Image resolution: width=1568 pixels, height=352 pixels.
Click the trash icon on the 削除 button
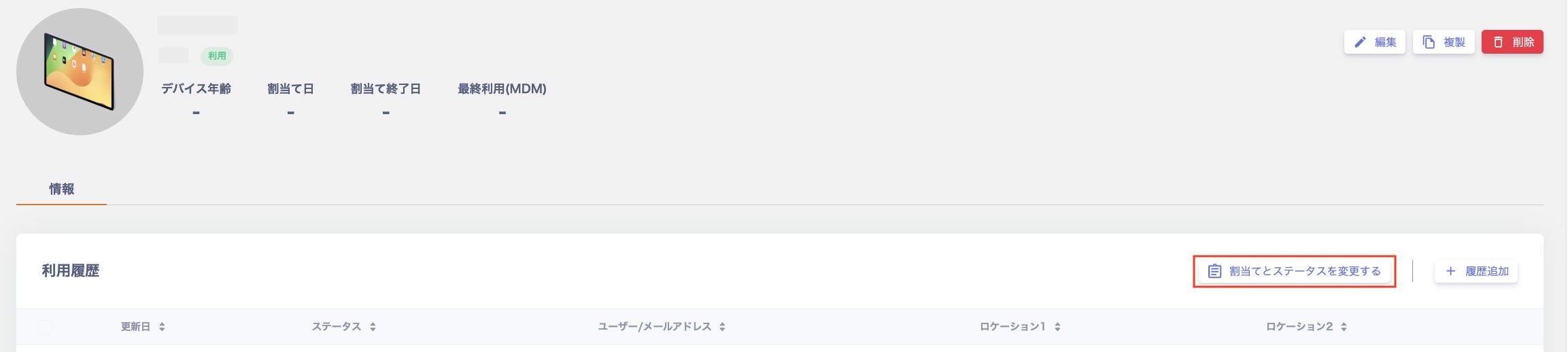pos(1498,42)
